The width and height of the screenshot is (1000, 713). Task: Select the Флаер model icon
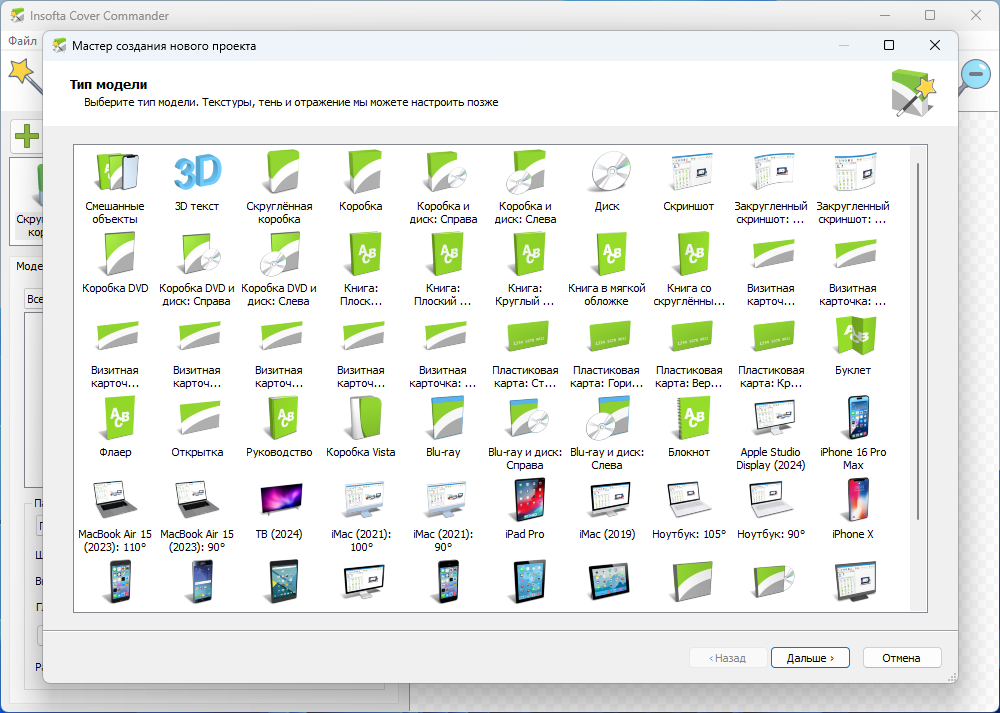(115, 420)
